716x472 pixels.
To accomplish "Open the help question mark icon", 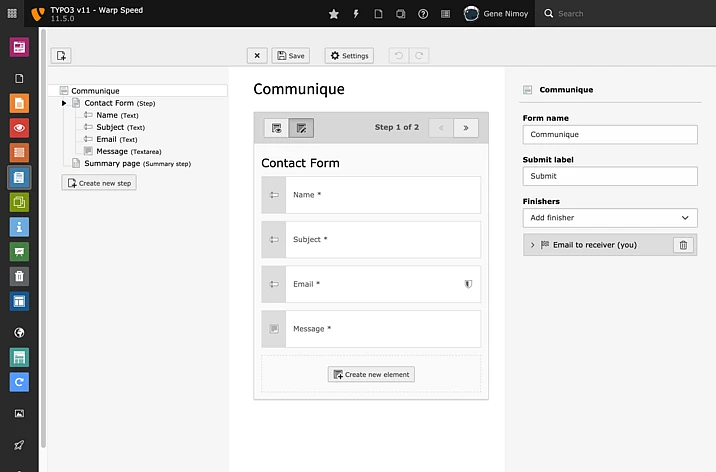I will pos(423,14).
